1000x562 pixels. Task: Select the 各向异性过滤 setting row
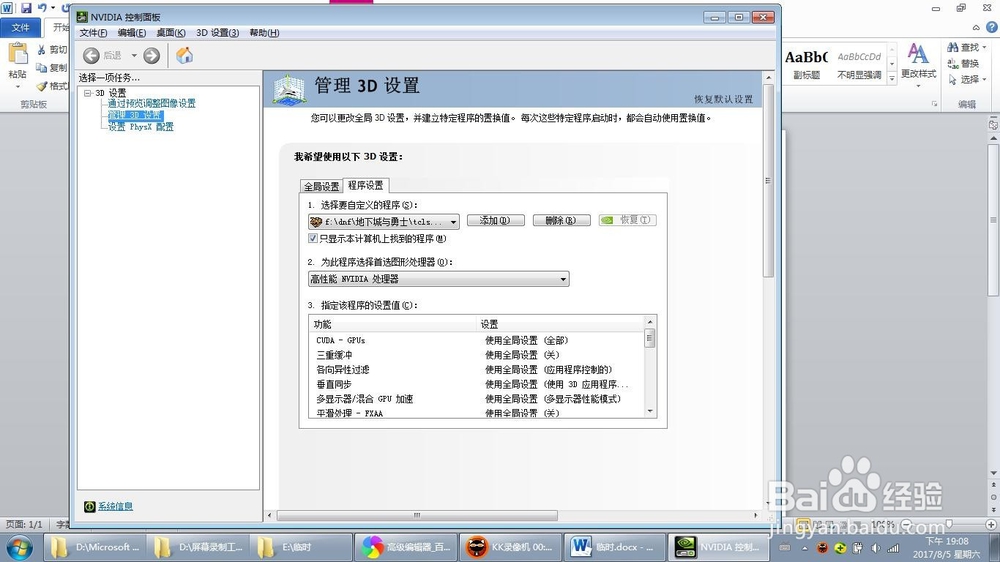[x=476, y=369]
